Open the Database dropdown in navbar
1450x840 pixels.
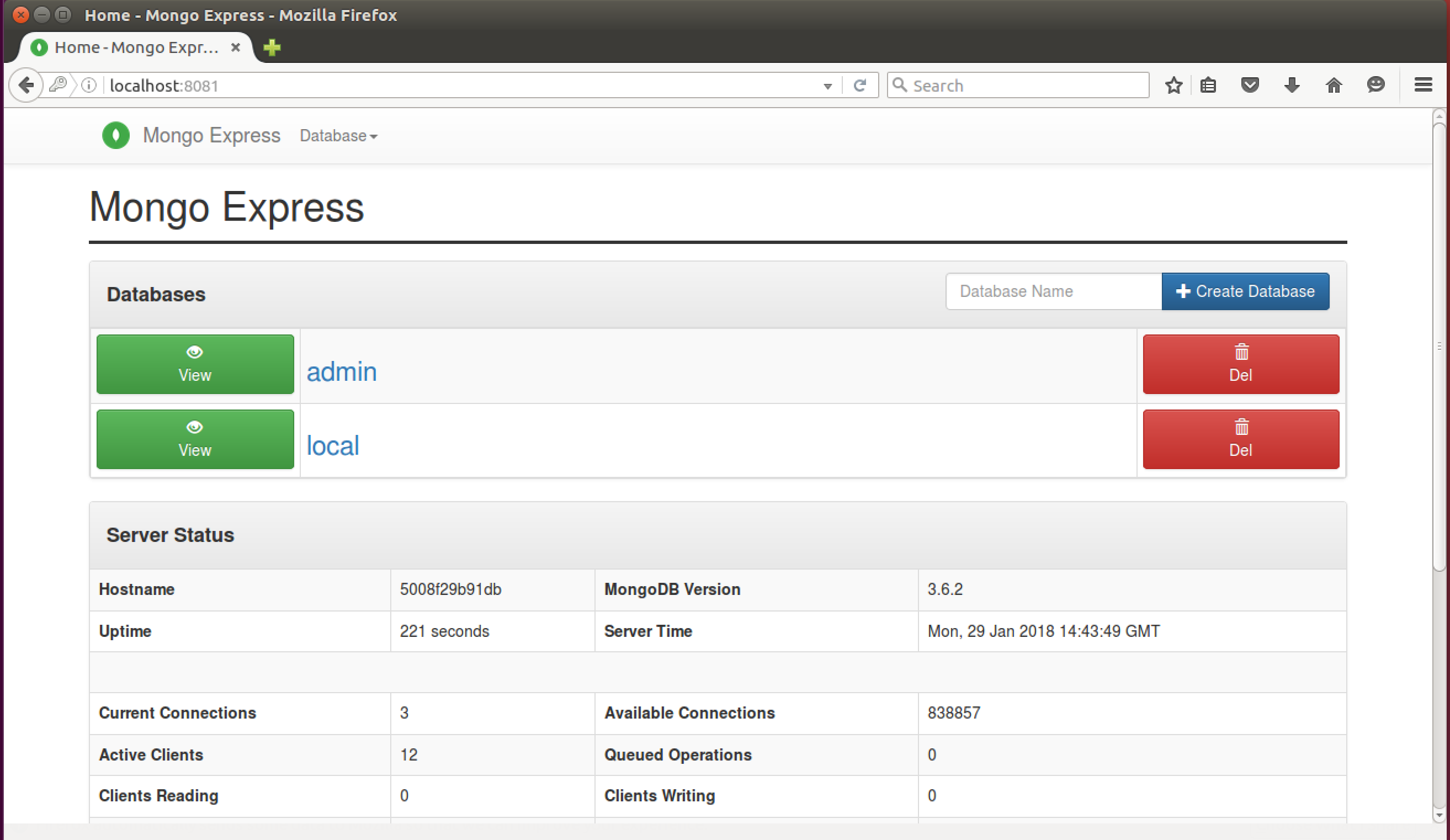tap(338, 136)
